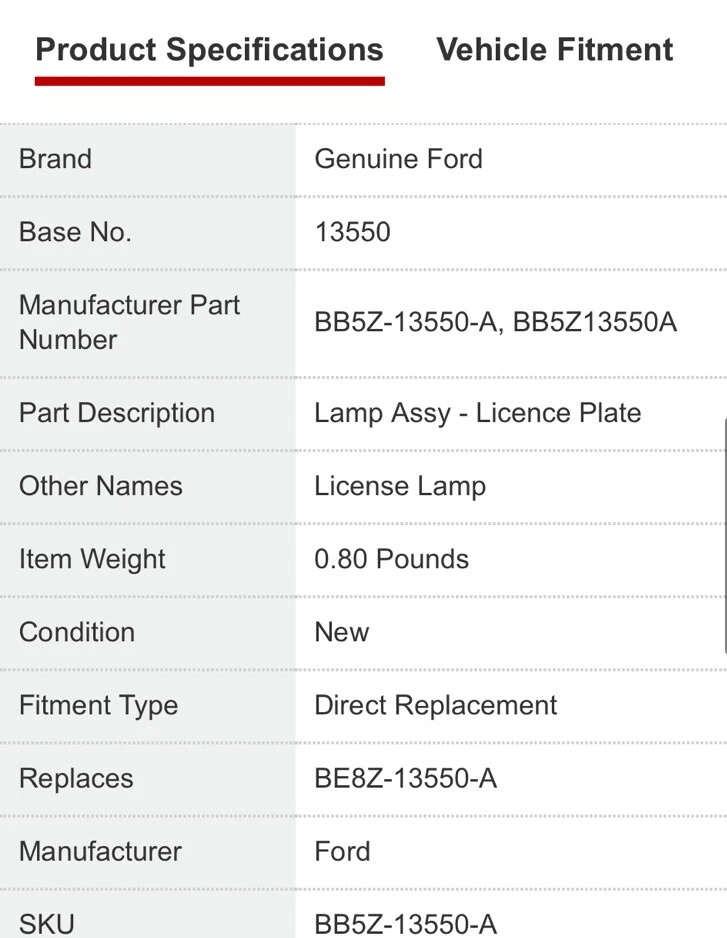Select the Replaces row label

[75, 778]
